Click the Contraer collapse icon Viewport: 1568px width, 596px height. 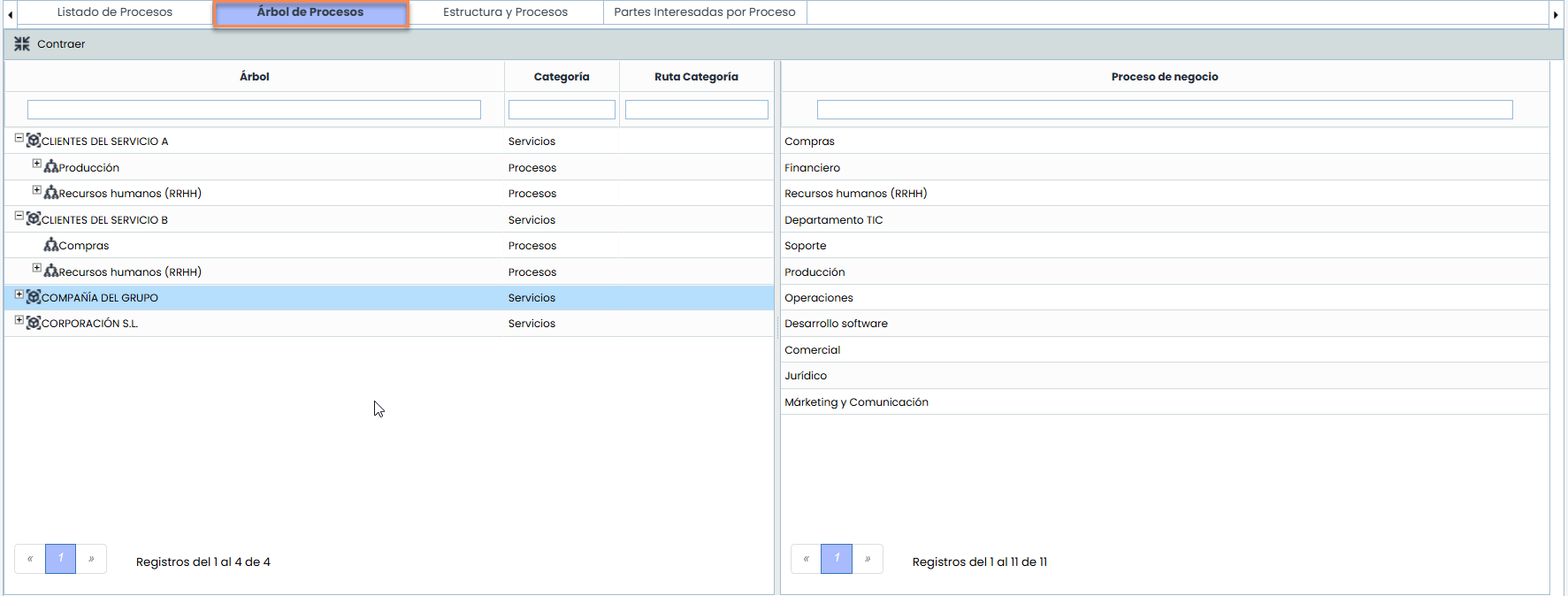[x=22, y=44]
